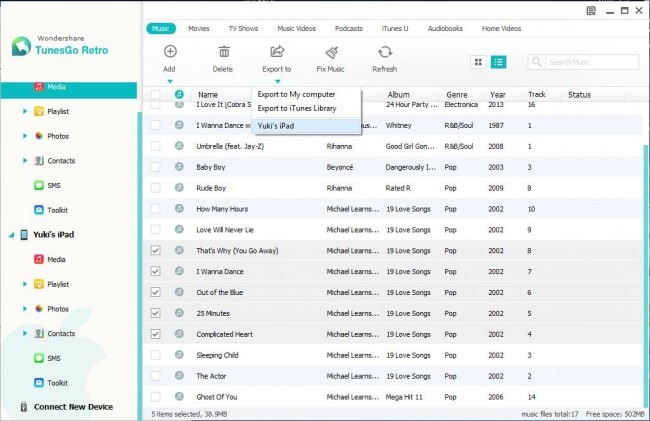Click Connect New Device label

[73, 407]
